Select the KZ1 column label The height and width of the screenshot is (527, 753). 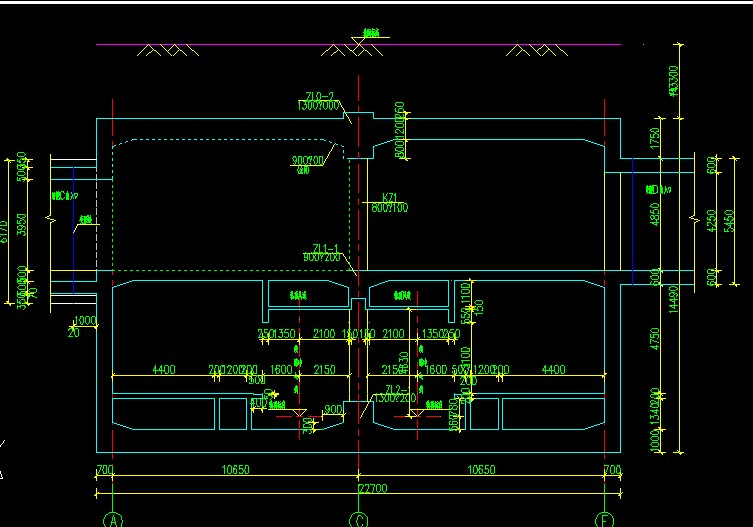pyautogui.click(x=390, y=197)
